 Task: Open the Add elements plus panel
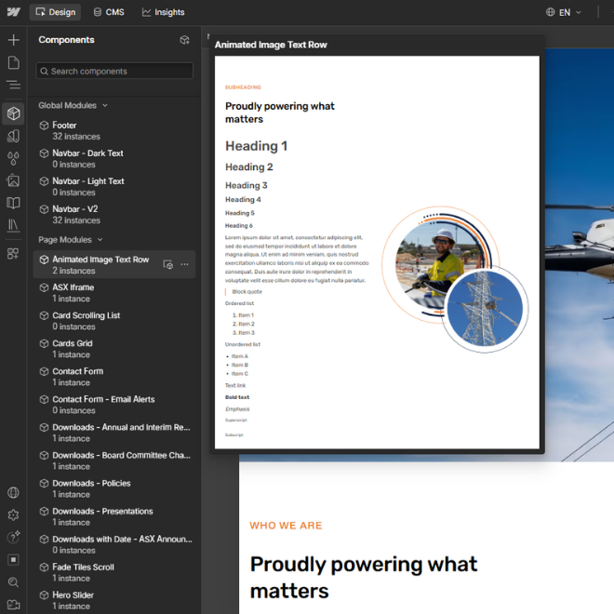pyautogui.click(x=13, y=40)
